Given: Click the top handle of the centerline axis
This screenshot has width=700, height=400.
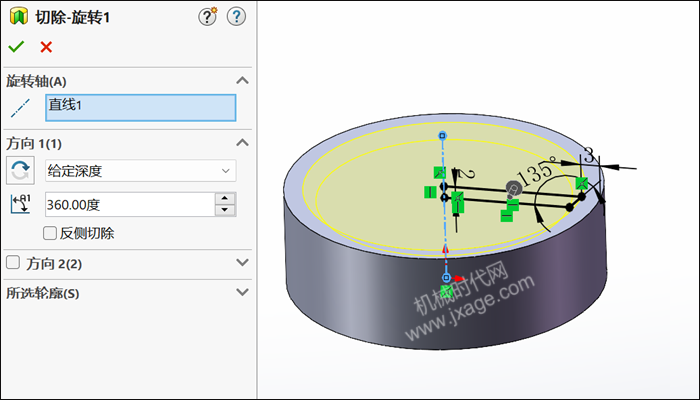Looking at the screenshot, I should 442,135.
